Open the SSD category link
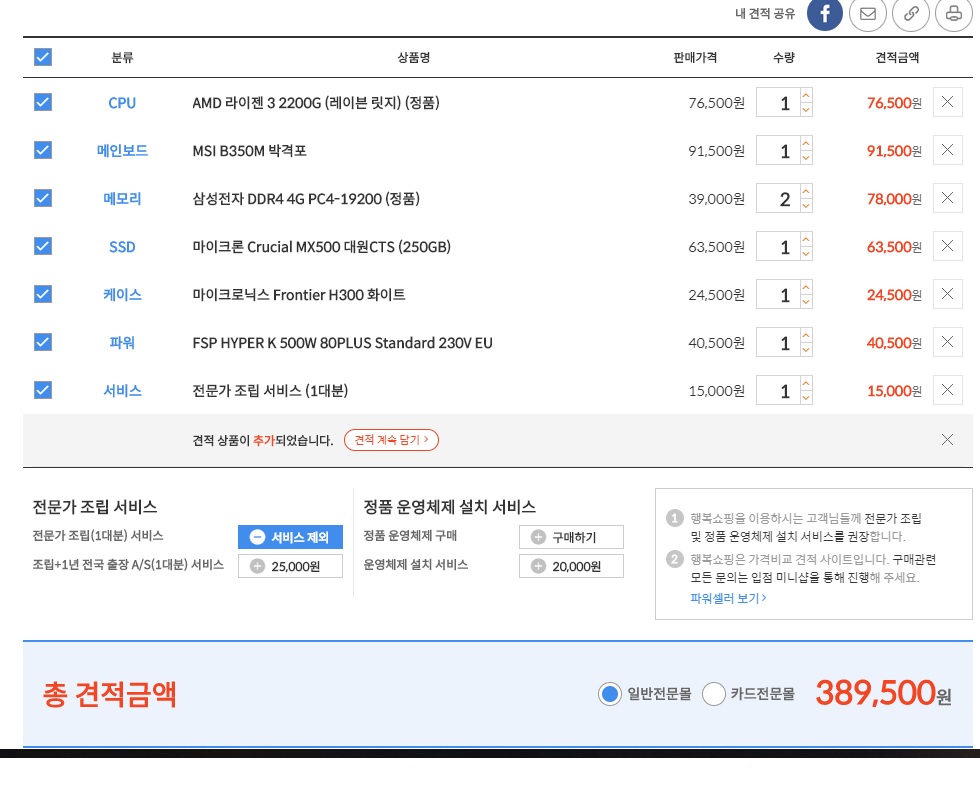The height and width of the screenshot is (811, 980). pyautogui.click(x=122, y=247)
